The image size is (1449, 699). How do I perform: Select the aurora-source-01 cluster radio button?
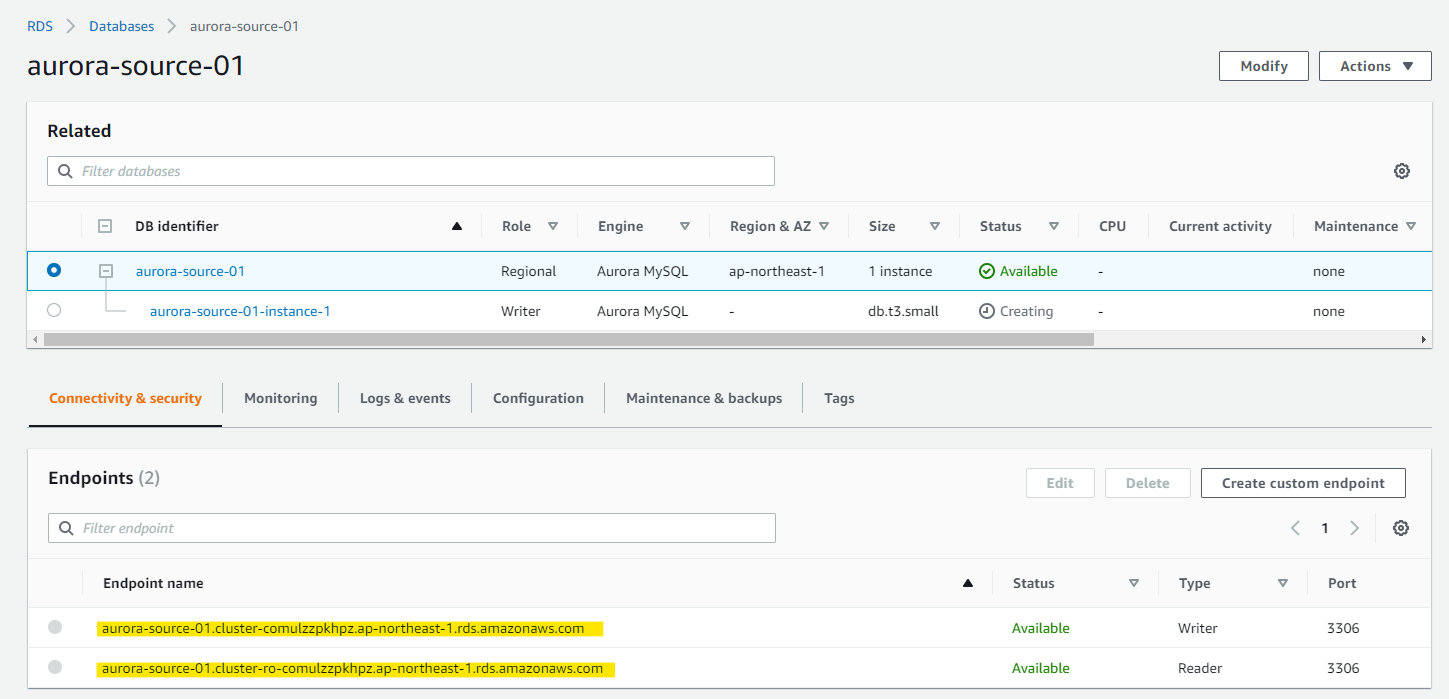click(x=54, y=270)
